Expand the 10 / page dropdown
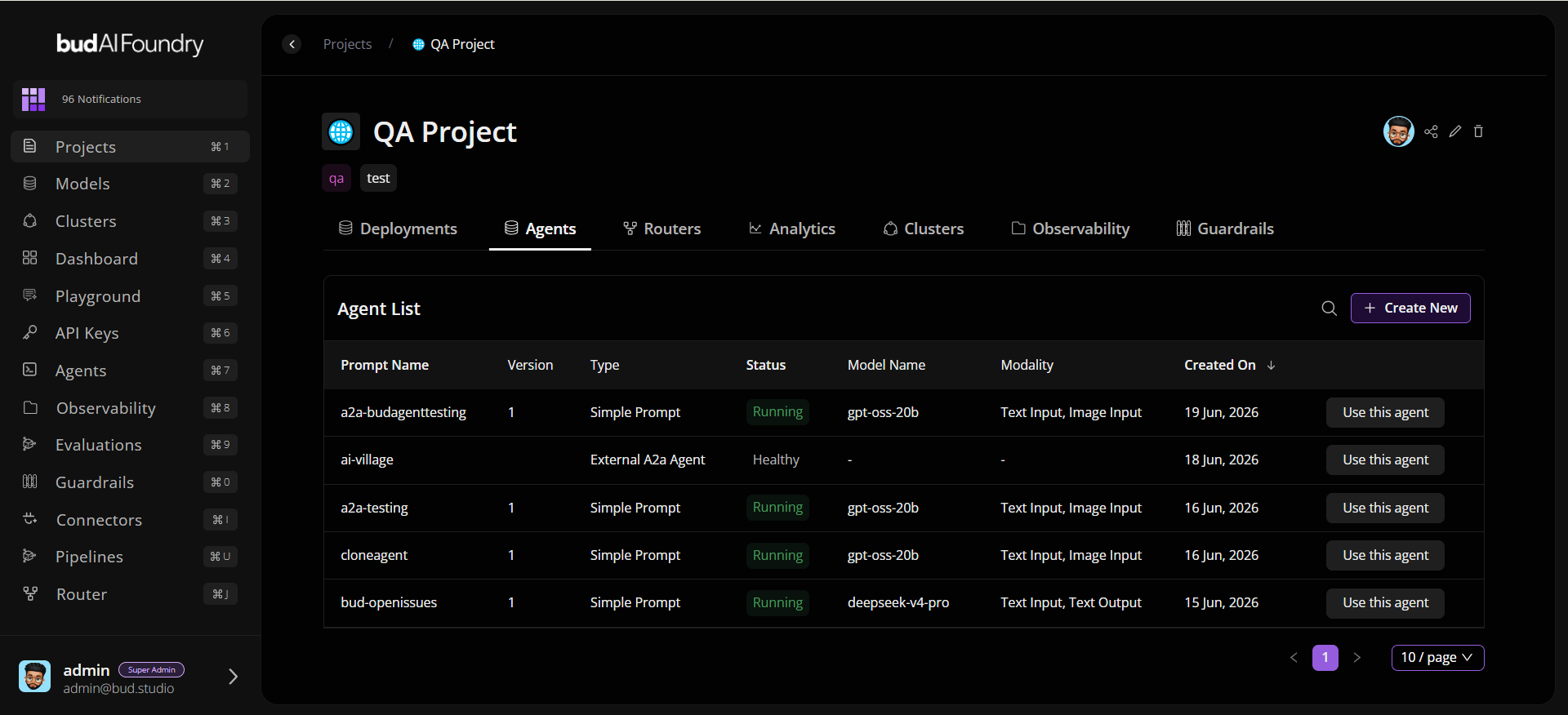Screen dimensions: 1568x715 point(1437,658)
